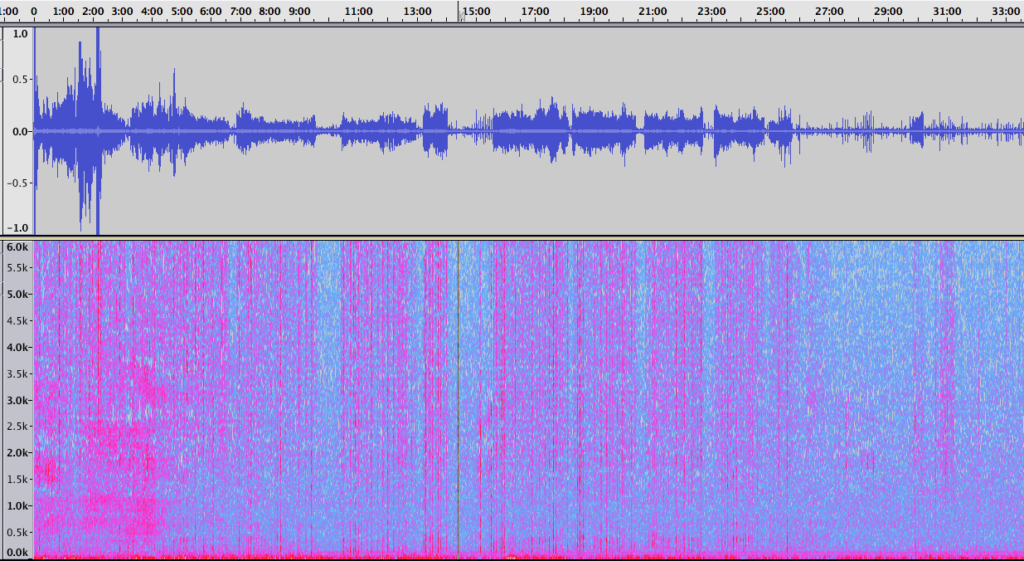Image resolution: width=1024 pixels, height=561 pixels.
Task: Click the 27:00 timeline mark
Action: tap(829, 11)
